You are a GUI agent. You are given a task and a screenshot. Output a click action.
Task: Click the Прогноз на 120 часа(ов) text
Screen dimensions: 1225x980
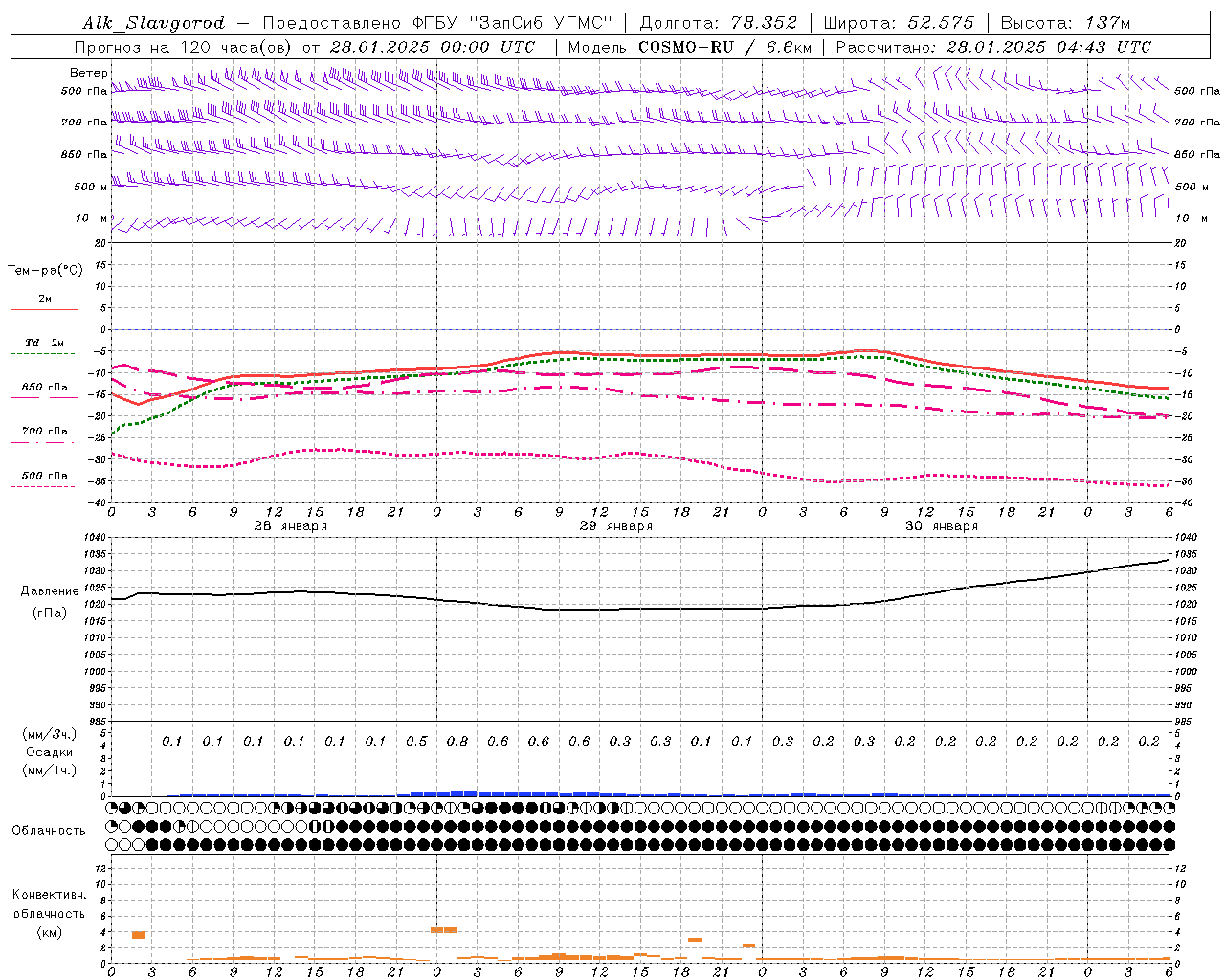click(184, 47)
